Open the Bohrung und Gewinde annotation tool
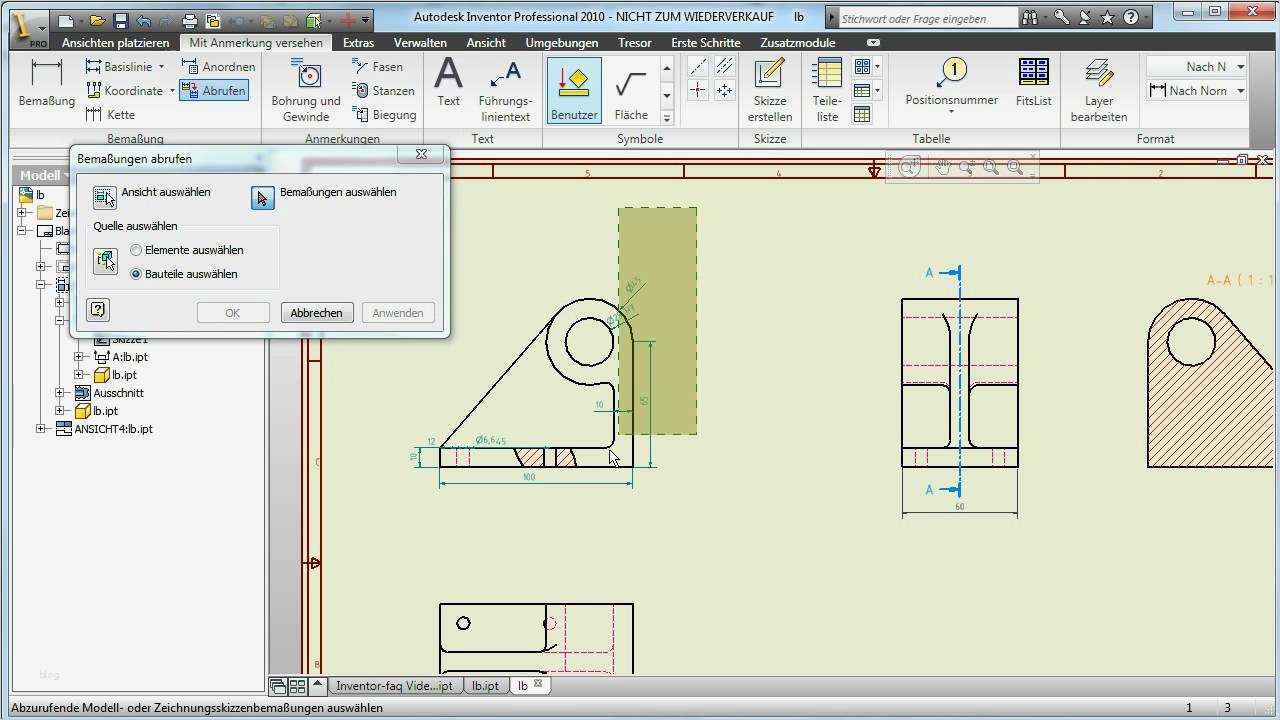This screenshot has width=1280, height=720. pyautogui.click(x=306, y=91)
